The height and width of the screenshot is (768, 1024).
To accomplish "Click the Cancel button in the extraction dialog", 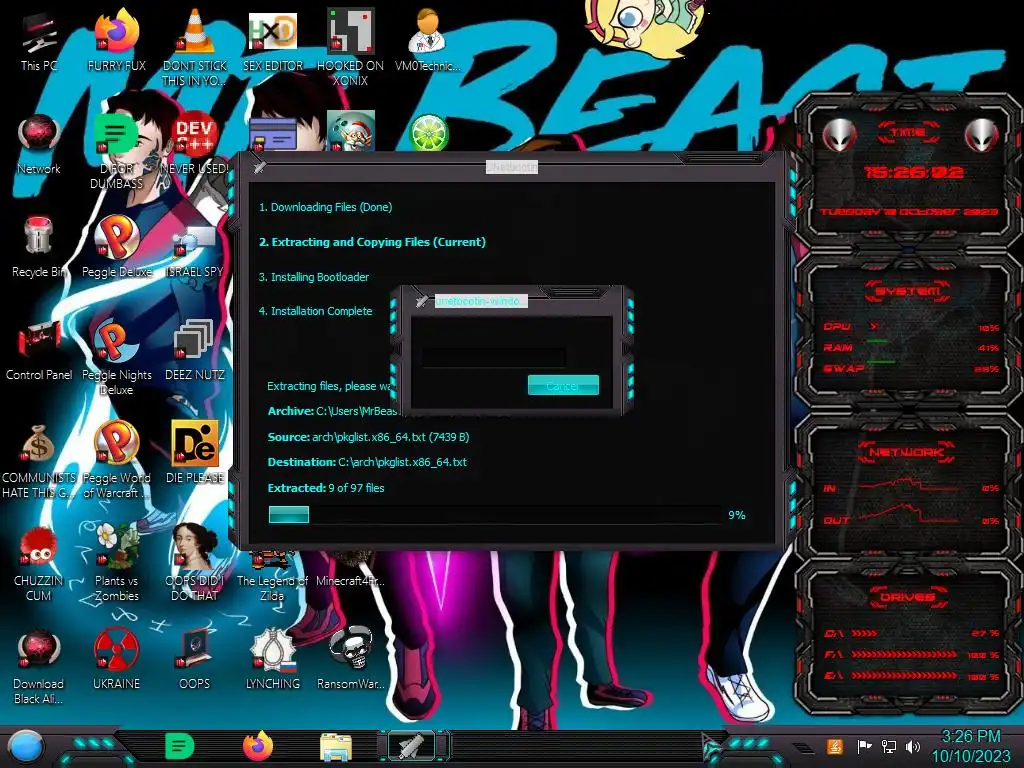I will coord(563,385).
